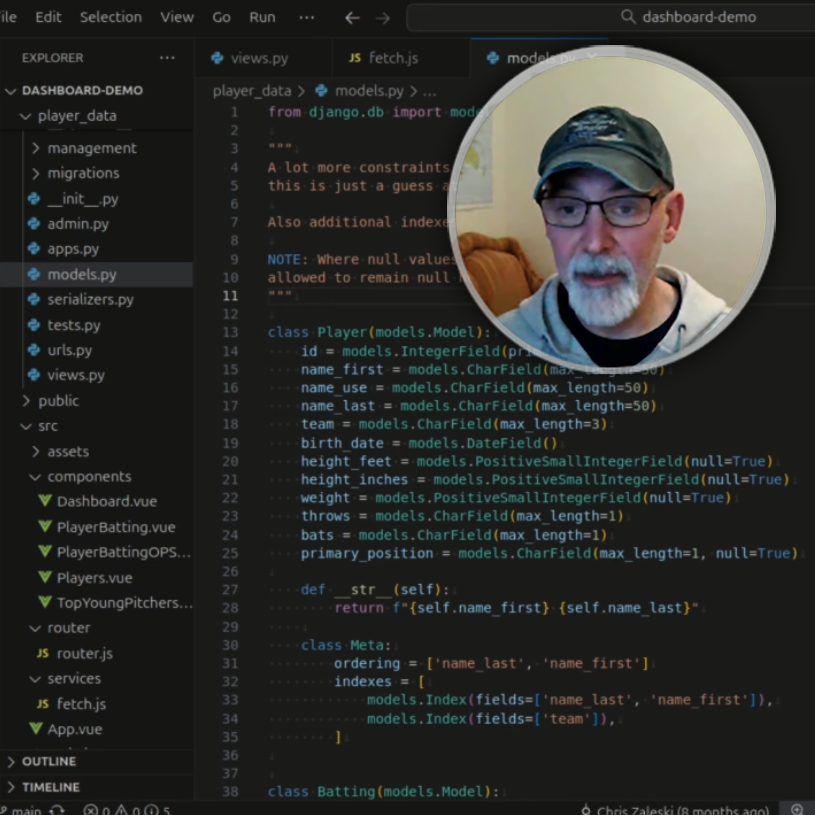The height and width of the screenshot is (815, 815).
Task: Click the back navigation arrow
Action: click(x=351, y=17)
